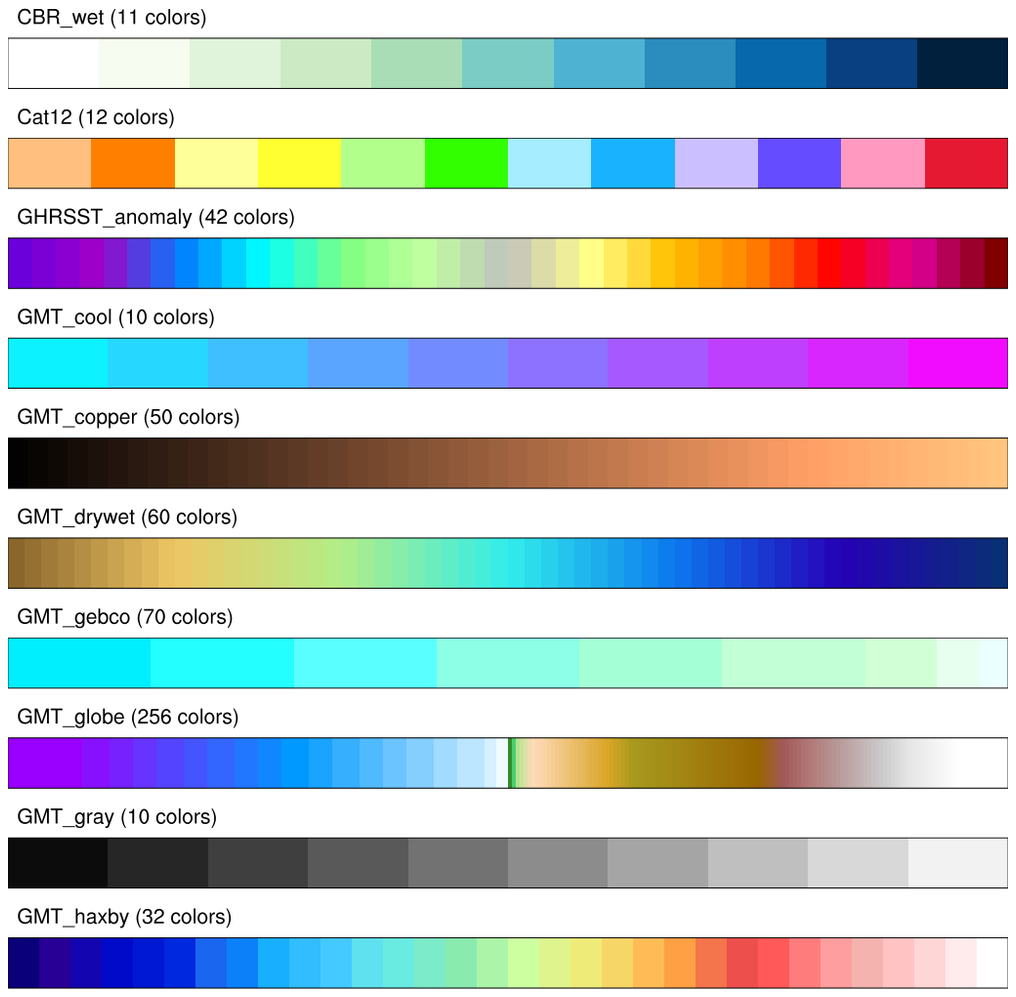
Task: Select the GMT_gebco (70 colors) title
Action: (125, 617)
